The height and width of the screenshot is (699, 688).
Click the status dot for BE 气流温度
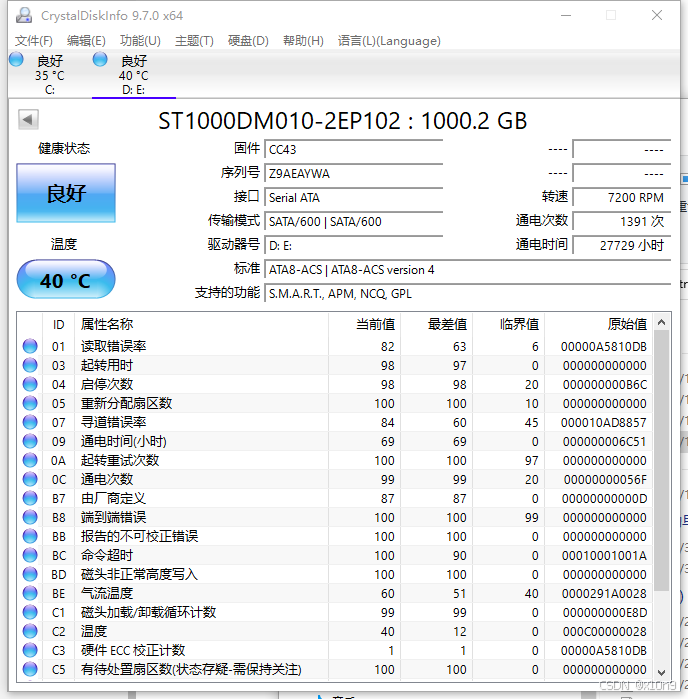click(30, 593)
